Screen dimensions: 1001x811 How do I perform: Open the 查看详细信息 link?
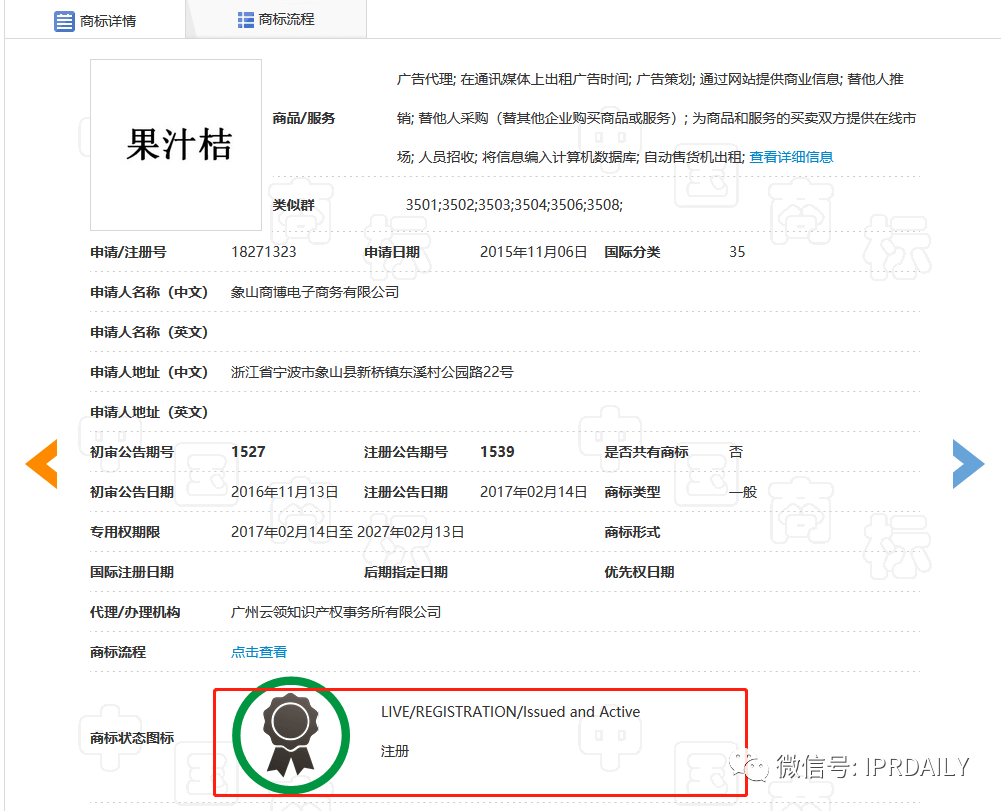(791, 157)
